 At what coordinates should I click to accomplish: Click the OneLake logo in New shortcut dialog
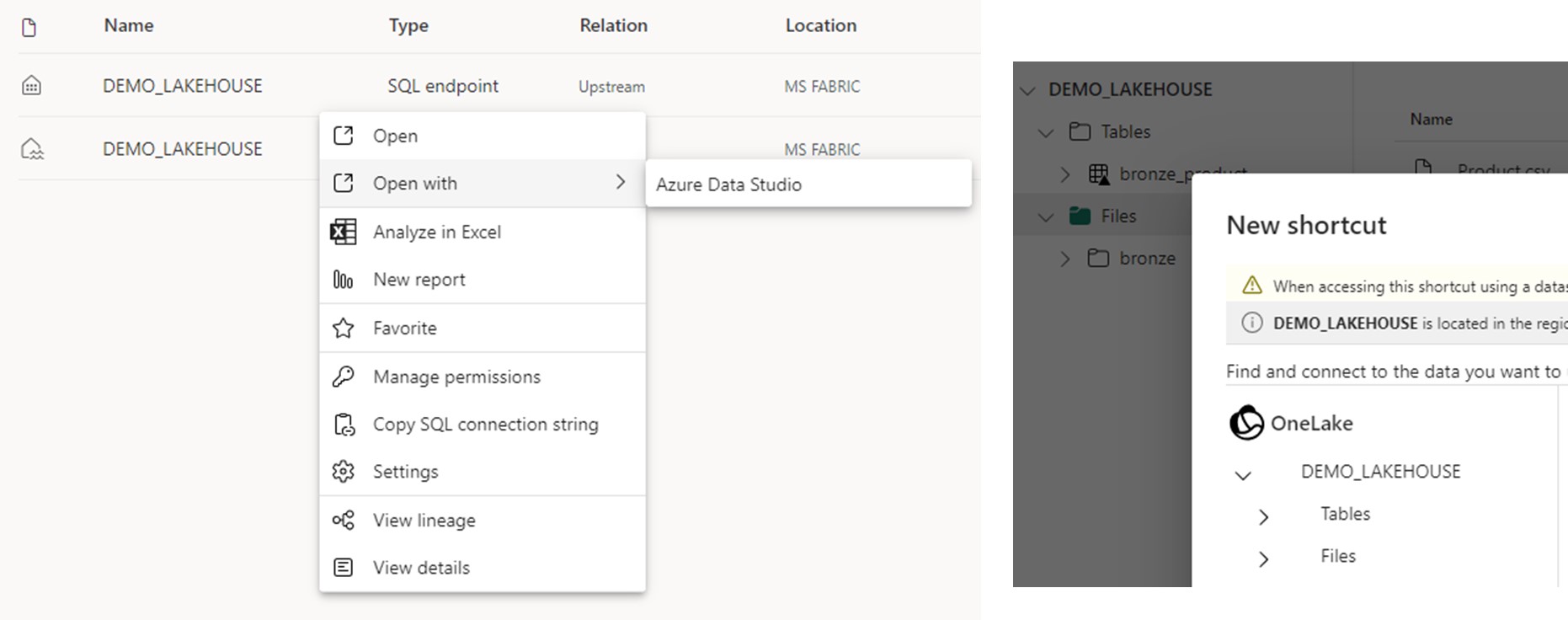click(1246, 423)
